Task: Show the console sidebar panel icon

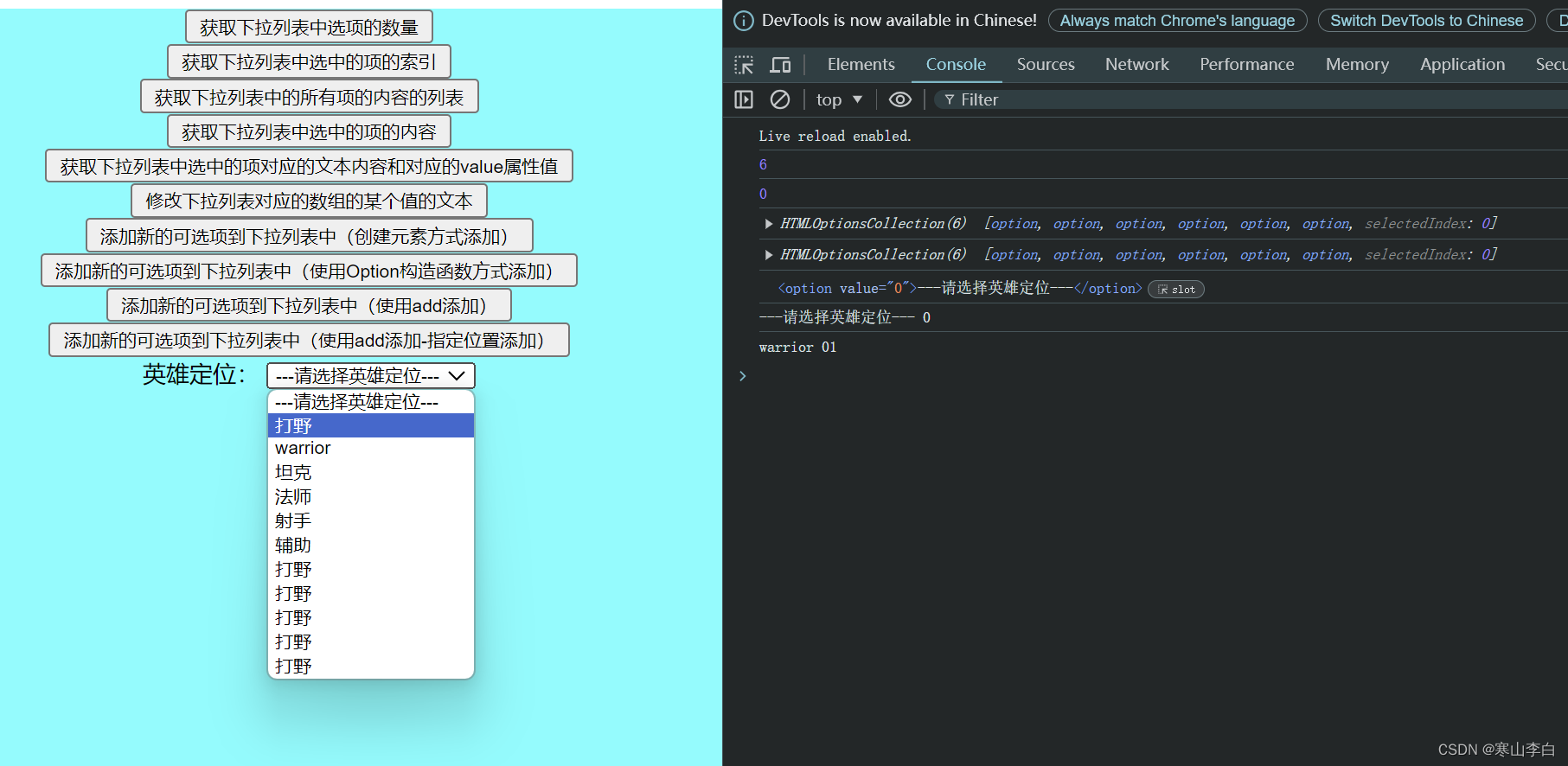Action: tap(744, 99)
